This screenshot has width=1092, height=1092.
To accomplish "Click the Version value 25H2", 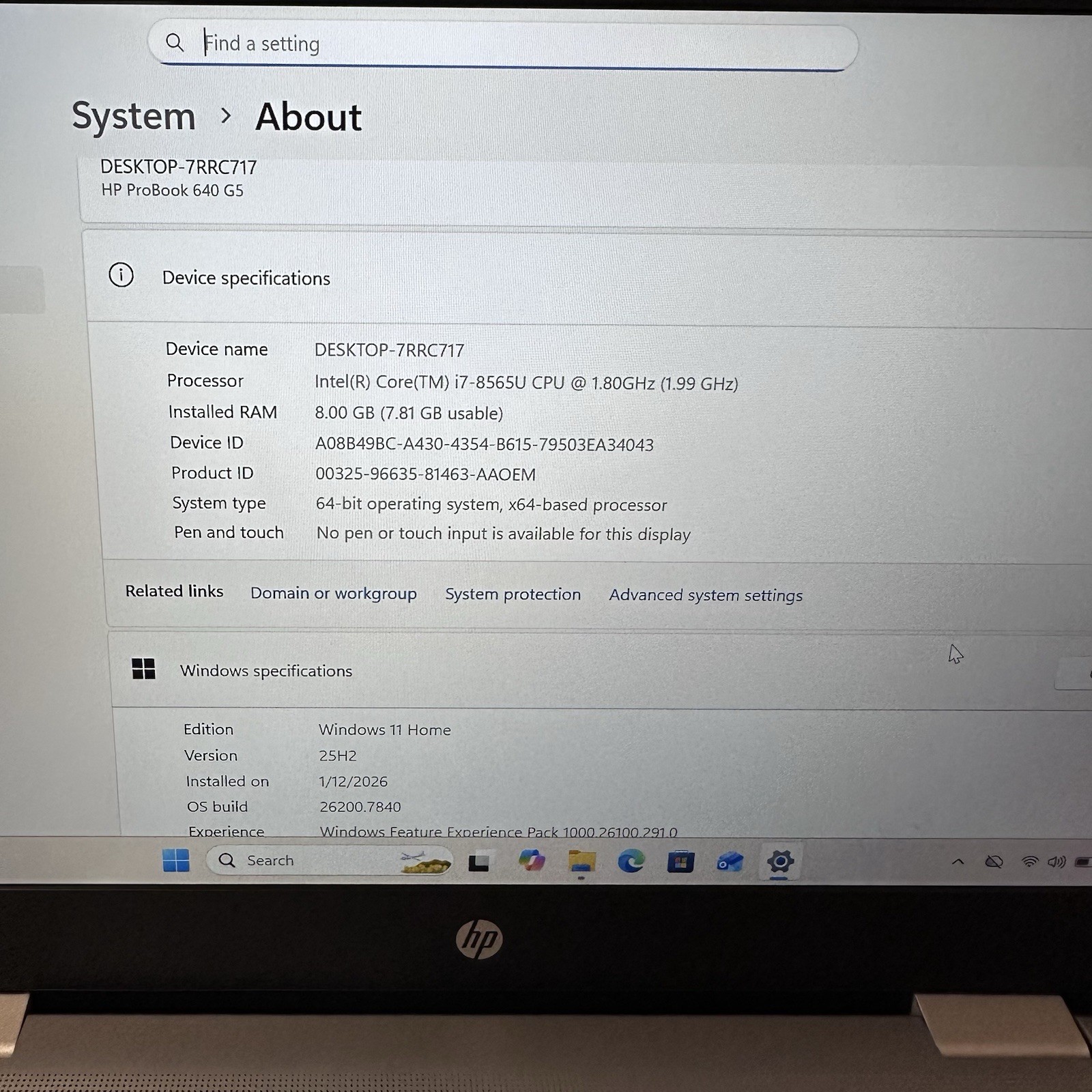I will [x=337, y=756].
